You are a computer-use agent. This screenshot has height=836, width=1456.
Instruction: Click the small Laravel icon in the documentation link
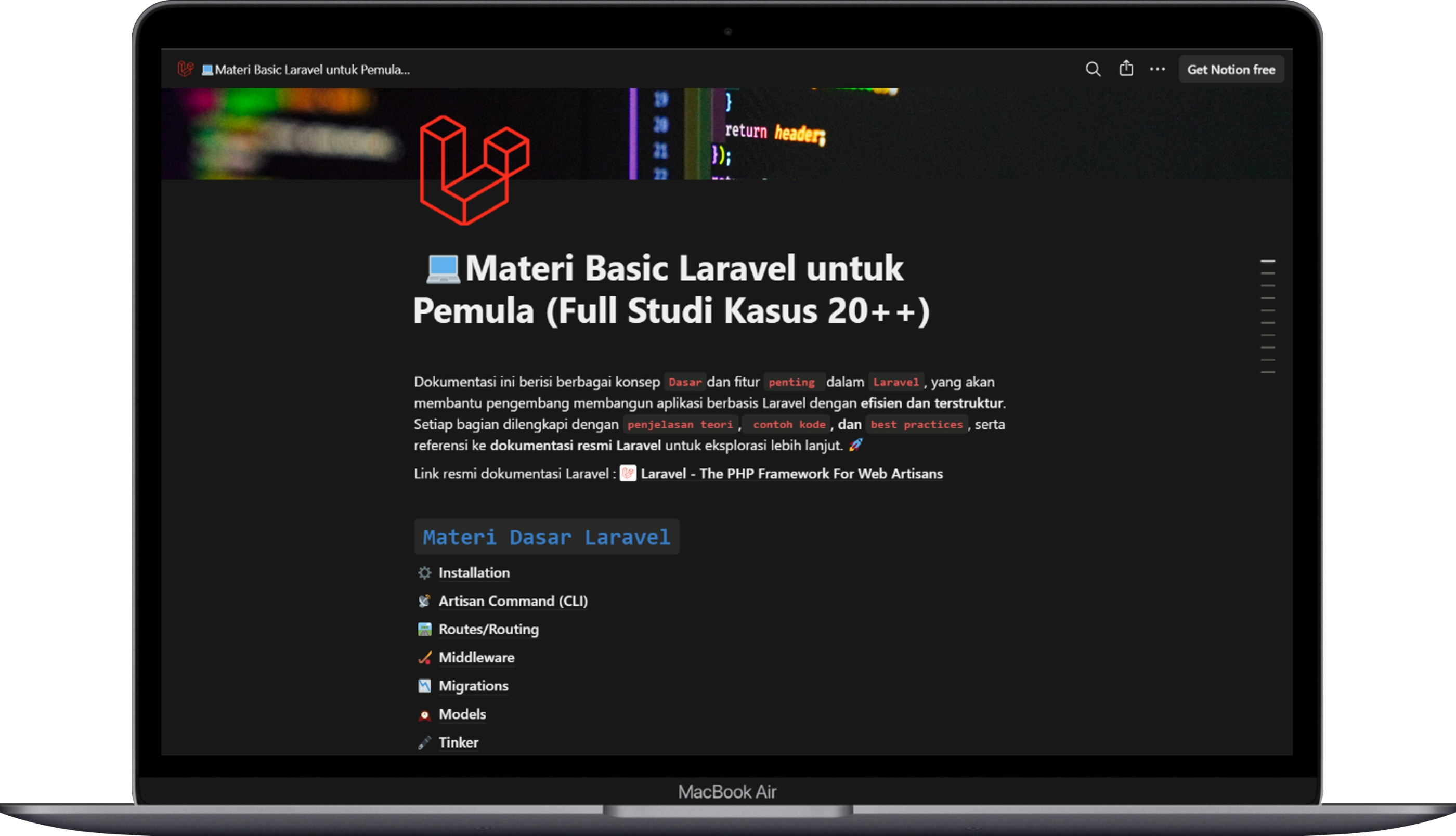tap(628, 474)
